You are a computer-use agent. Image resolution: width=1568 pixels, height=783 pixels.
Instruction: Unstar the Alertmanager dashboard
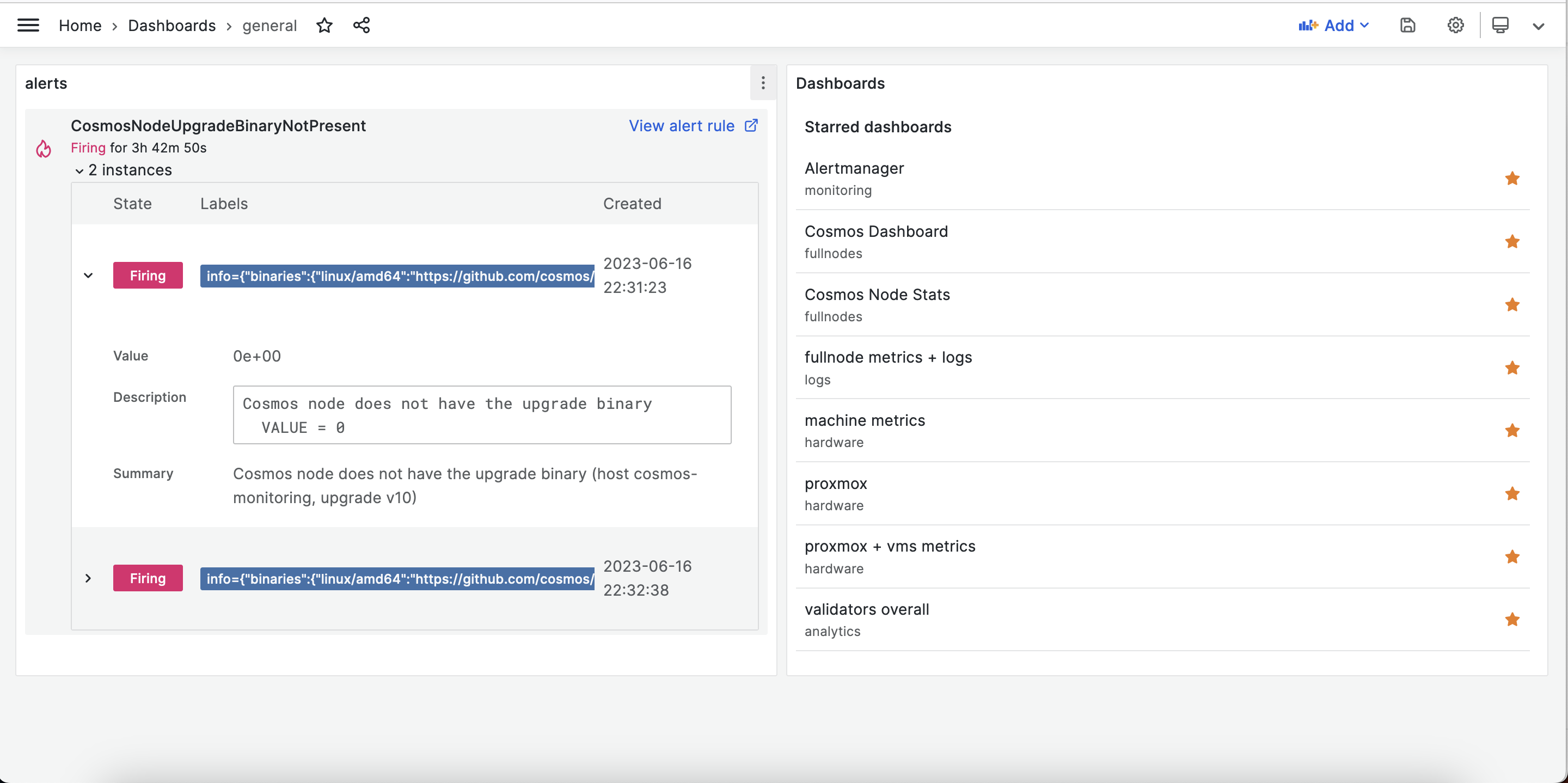(x=1512, y=179)
